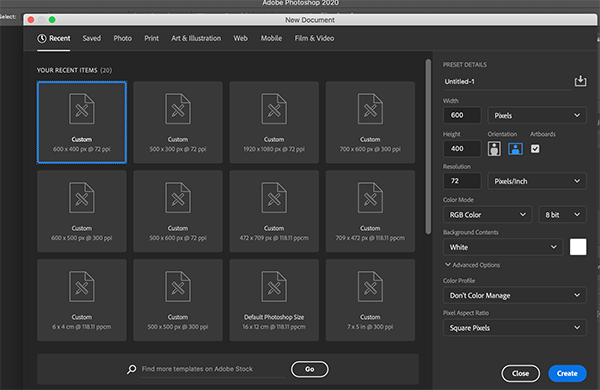Click the Close button
This screenshot has width=600, height=390.
pyautogui.click(x=520, y=373)
